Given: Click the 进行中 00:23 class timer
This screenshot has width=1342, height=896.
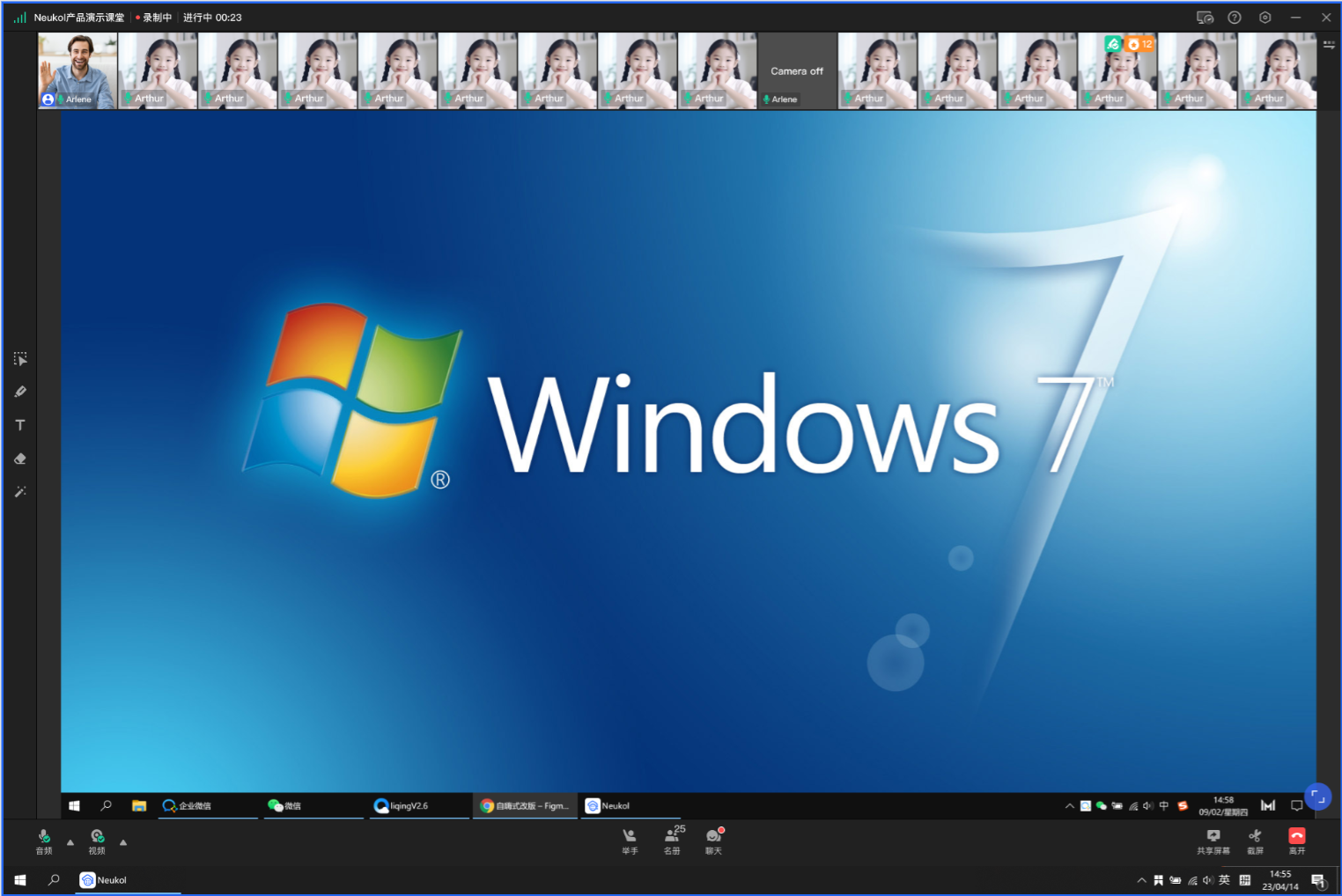Looking at the screenshot, I should pyautogui.click(x=212, y=18).
